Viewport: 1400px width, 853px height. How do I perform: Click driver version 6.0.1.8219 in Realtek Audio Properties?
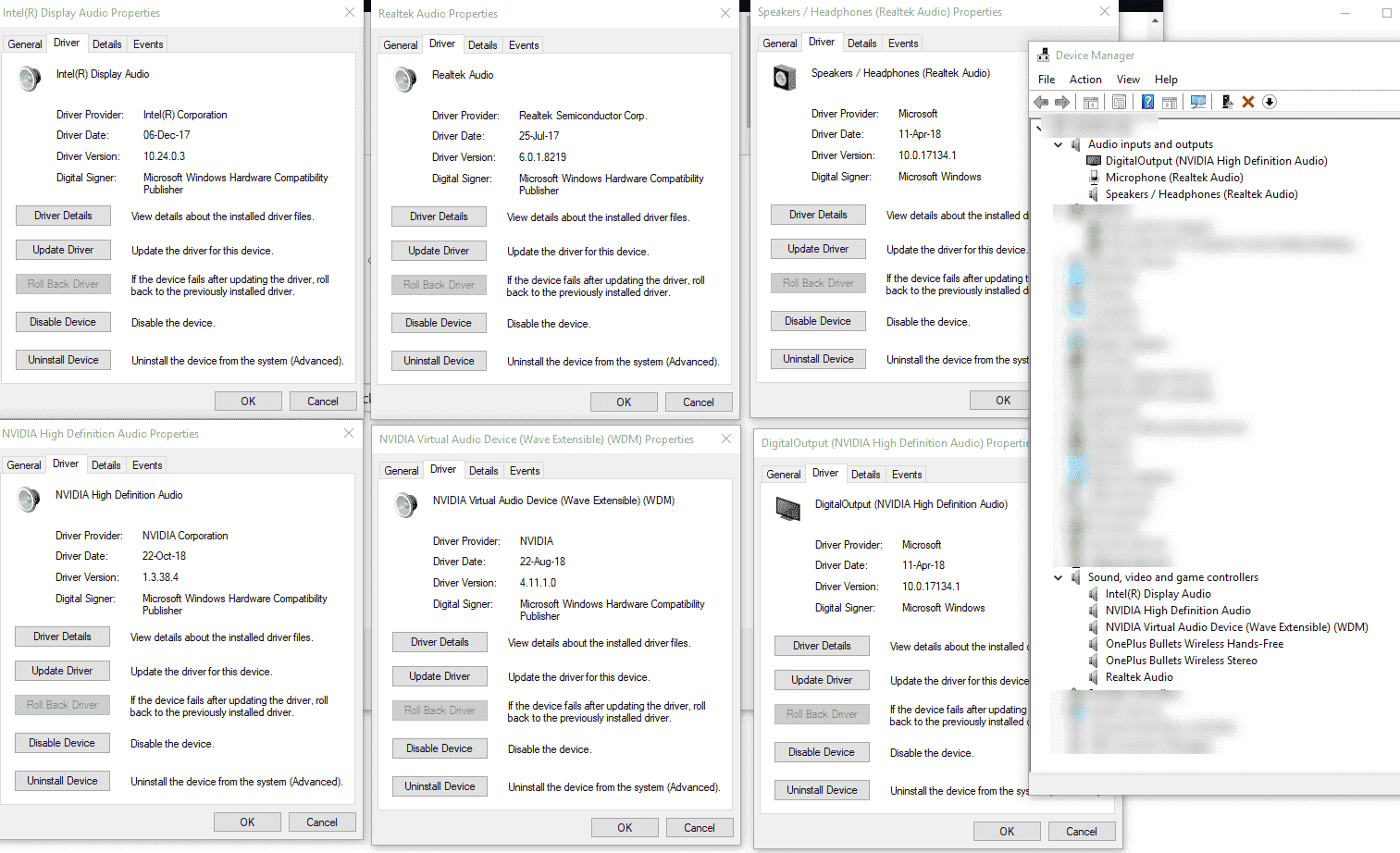click(x=542, y=157)
